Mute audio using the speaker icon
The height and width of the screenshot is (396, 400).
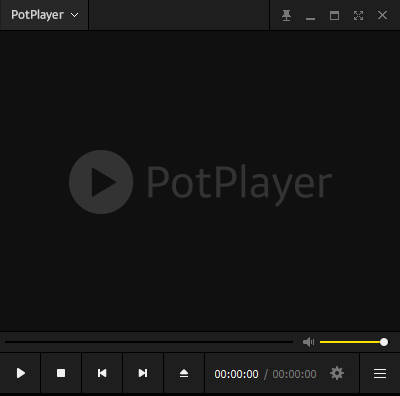point(308,342)
